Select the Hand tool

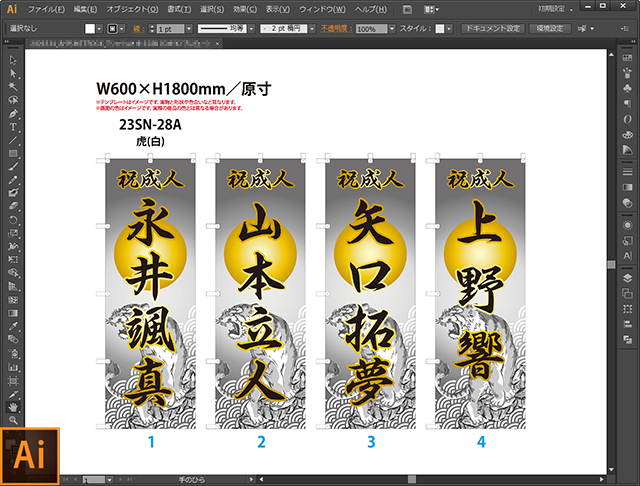click(12, 407)
